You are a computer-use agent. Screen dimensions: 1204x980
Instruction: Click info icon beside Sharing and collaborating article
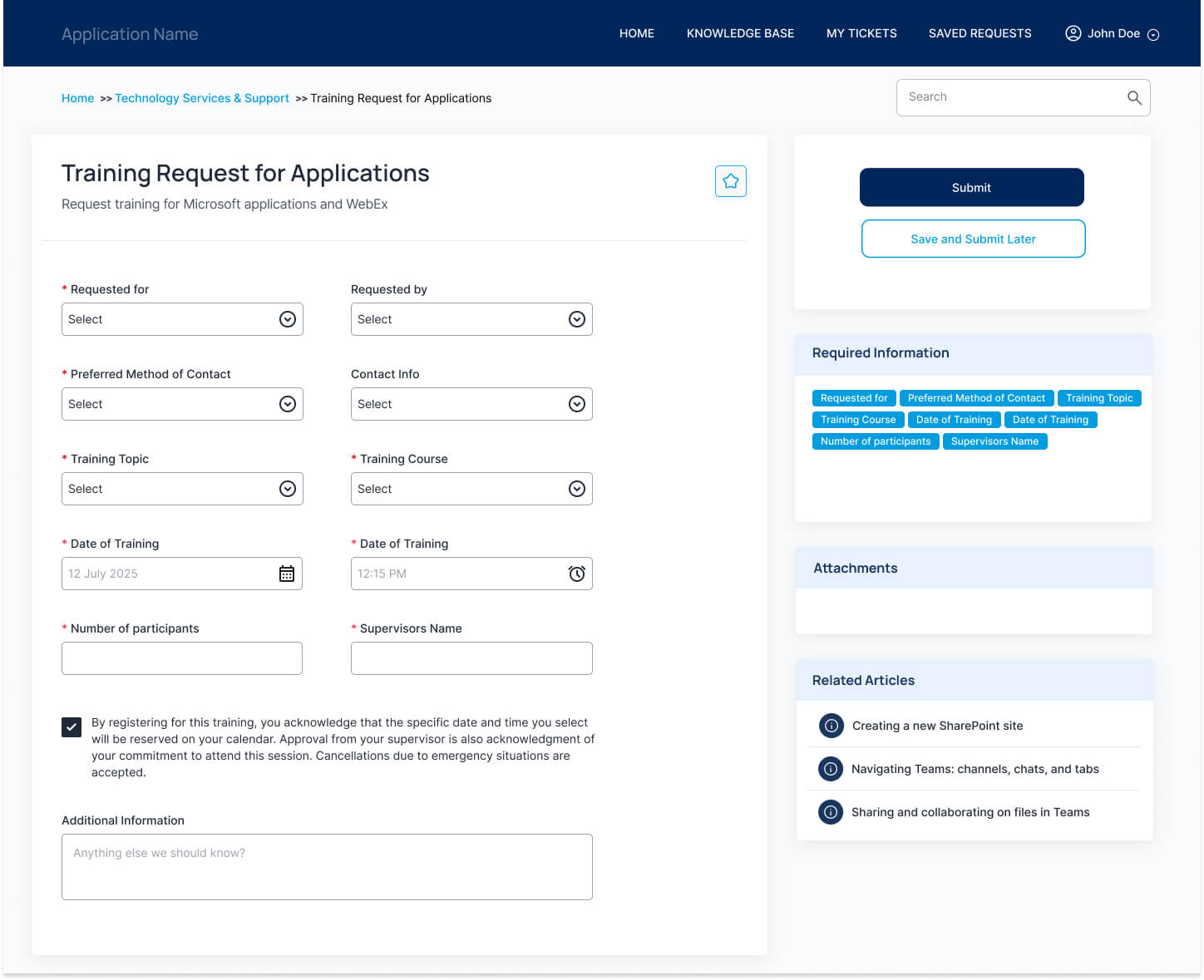831,812
